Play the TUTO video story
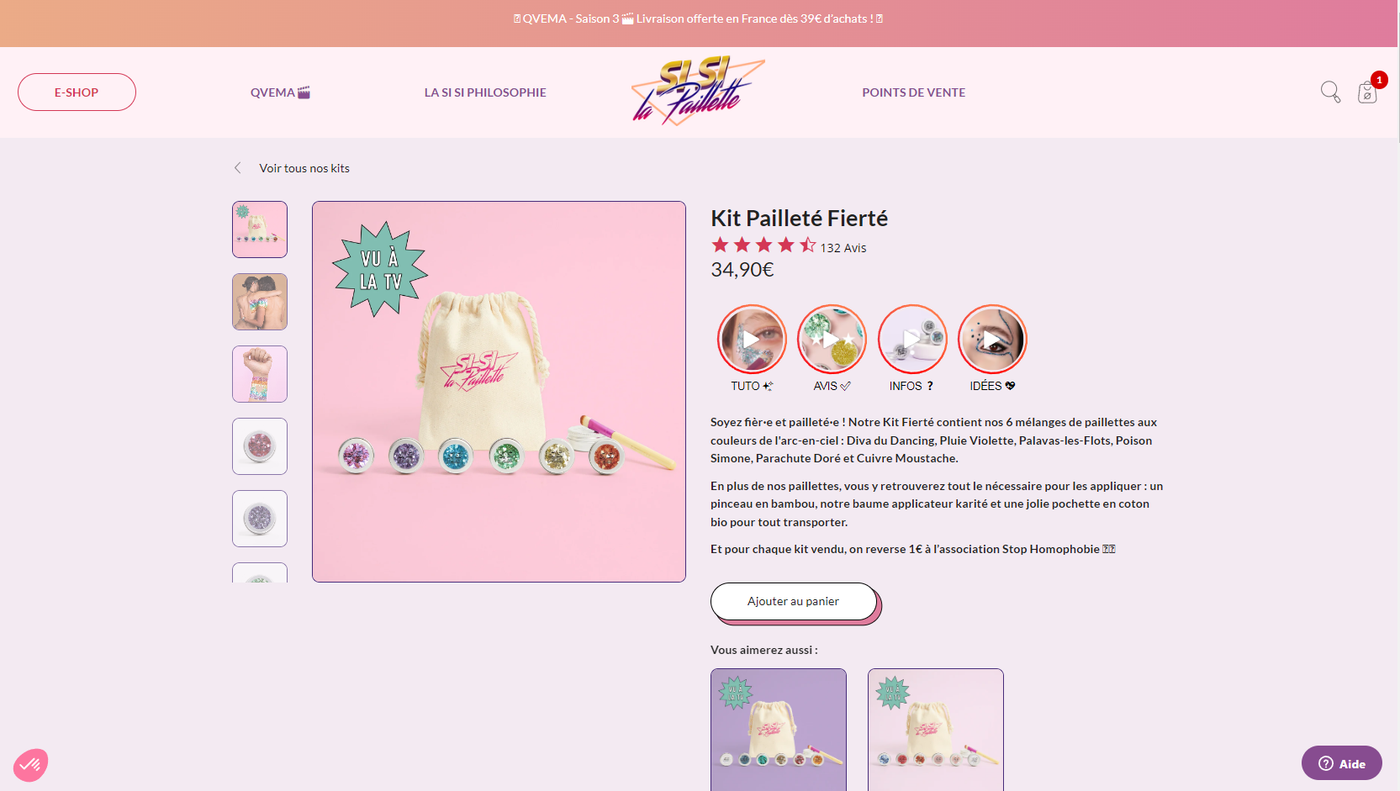 (751, 339)
